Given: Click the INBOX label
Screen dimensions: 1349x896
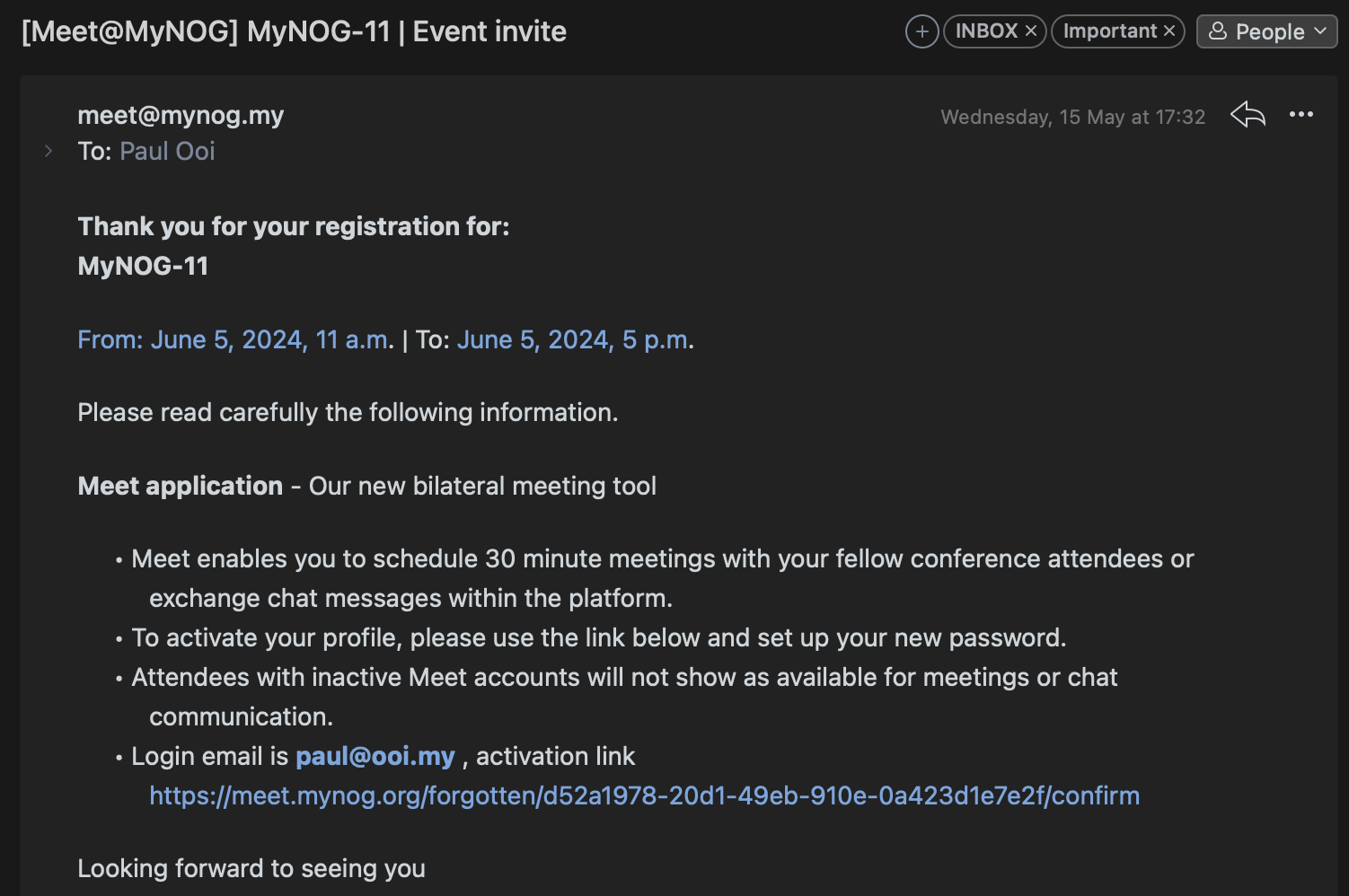Looking at the screenshot, I should click(x=985, y=31).
